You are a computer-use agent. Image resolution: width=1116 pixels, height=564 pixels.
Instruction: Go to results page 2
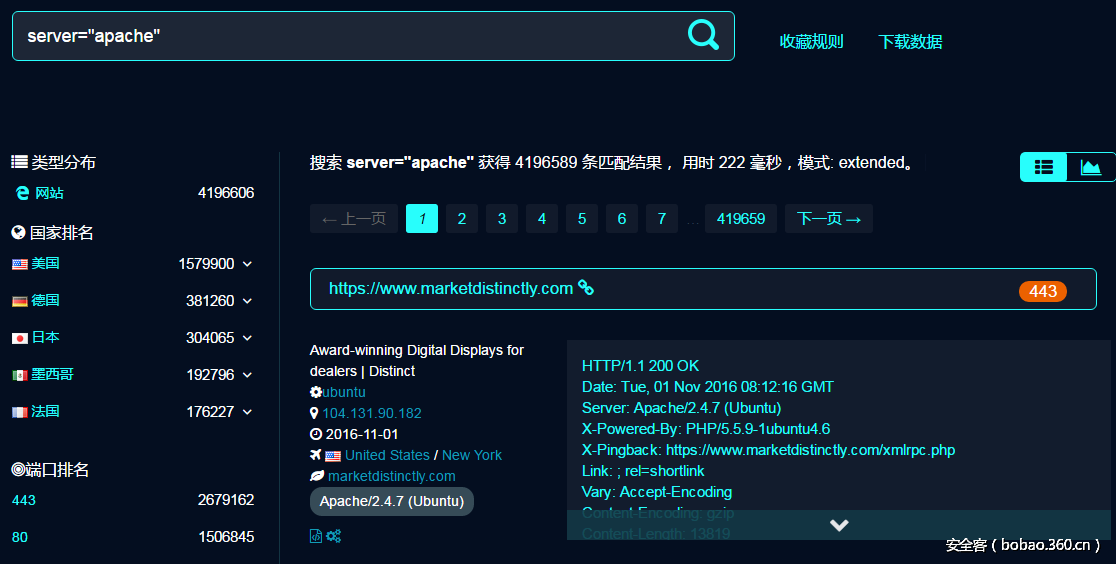461,219
